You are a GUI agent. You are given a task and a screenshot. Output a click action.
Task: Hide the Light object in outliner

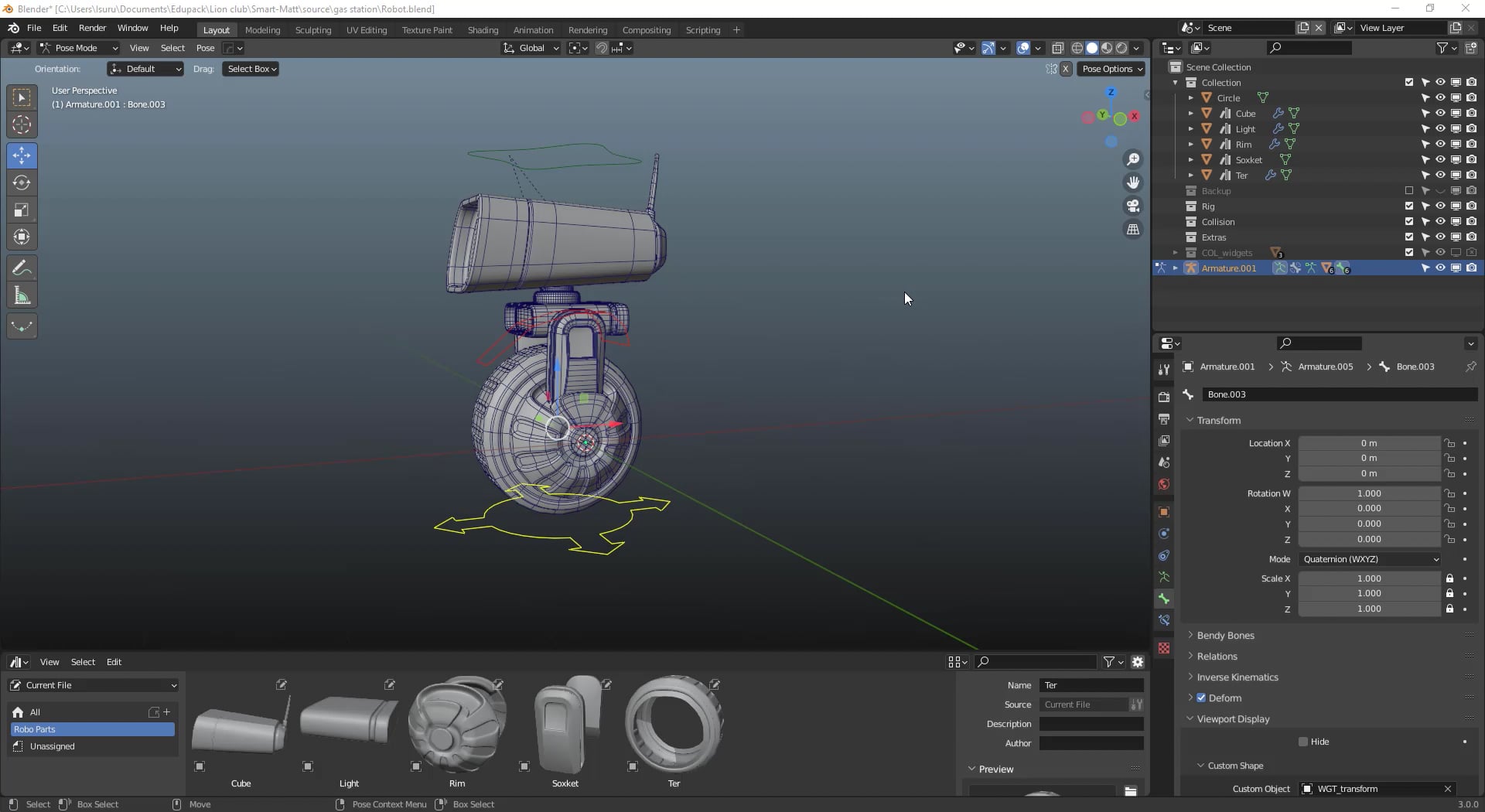point(1440,128)
